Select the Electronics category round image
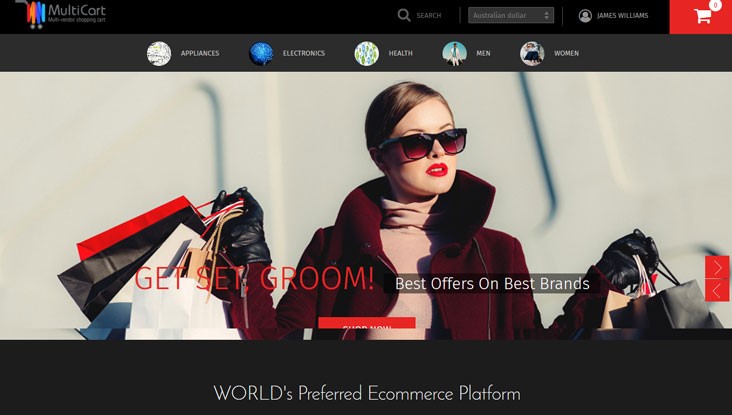Screen dimensions: 732x415 coord(261,53)
